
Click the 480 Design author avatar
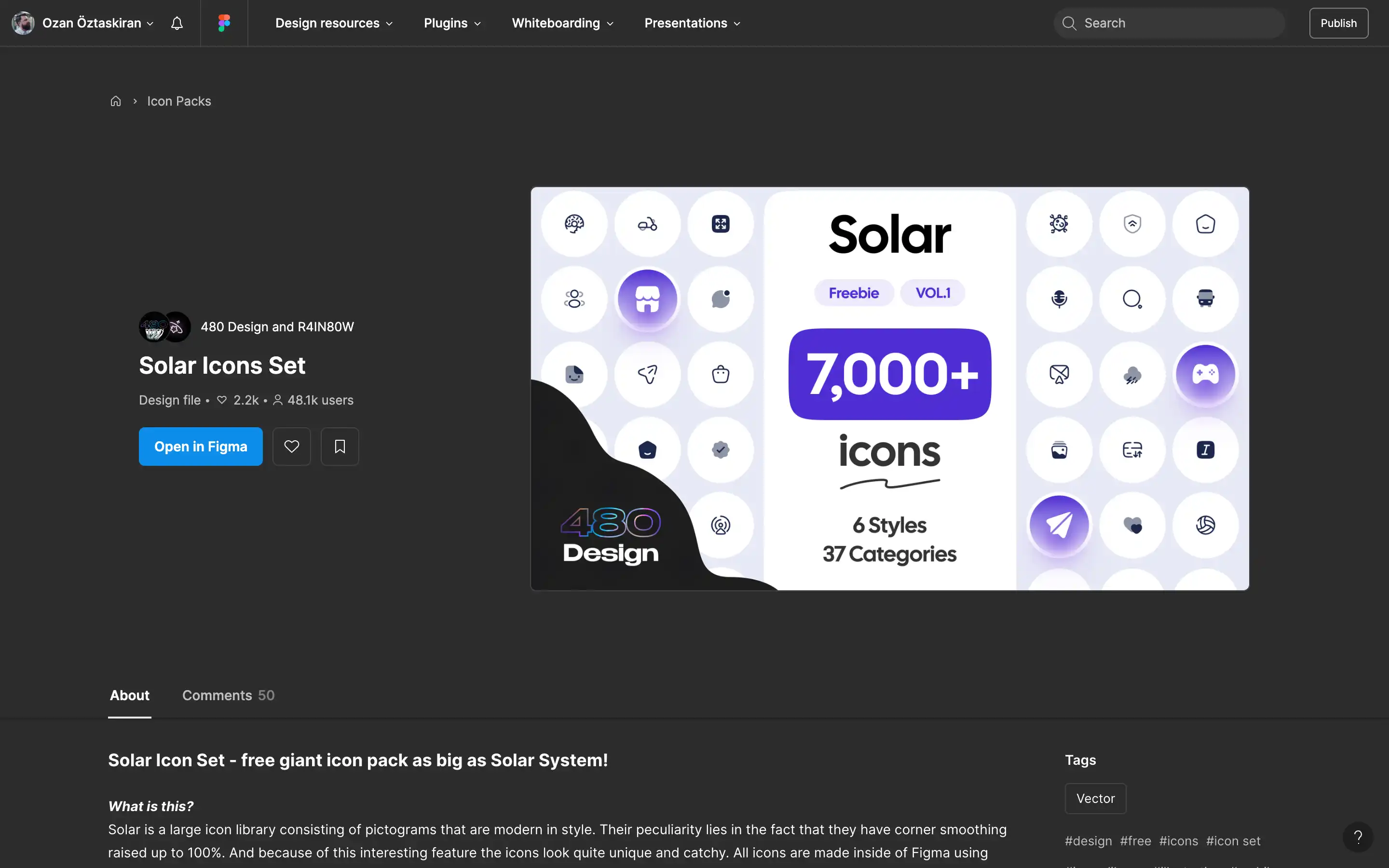click(153, 326)
